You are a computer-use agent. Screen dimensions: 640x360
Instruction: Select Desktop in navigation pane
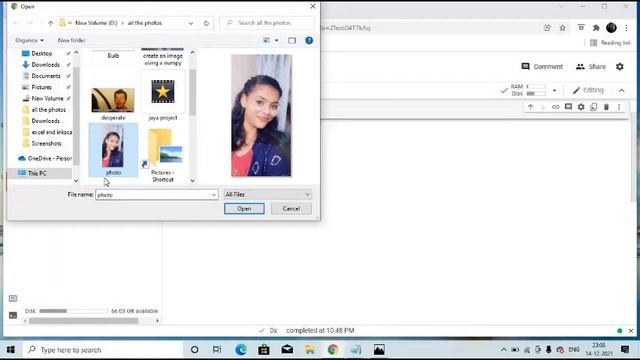(x=42, y=53)
